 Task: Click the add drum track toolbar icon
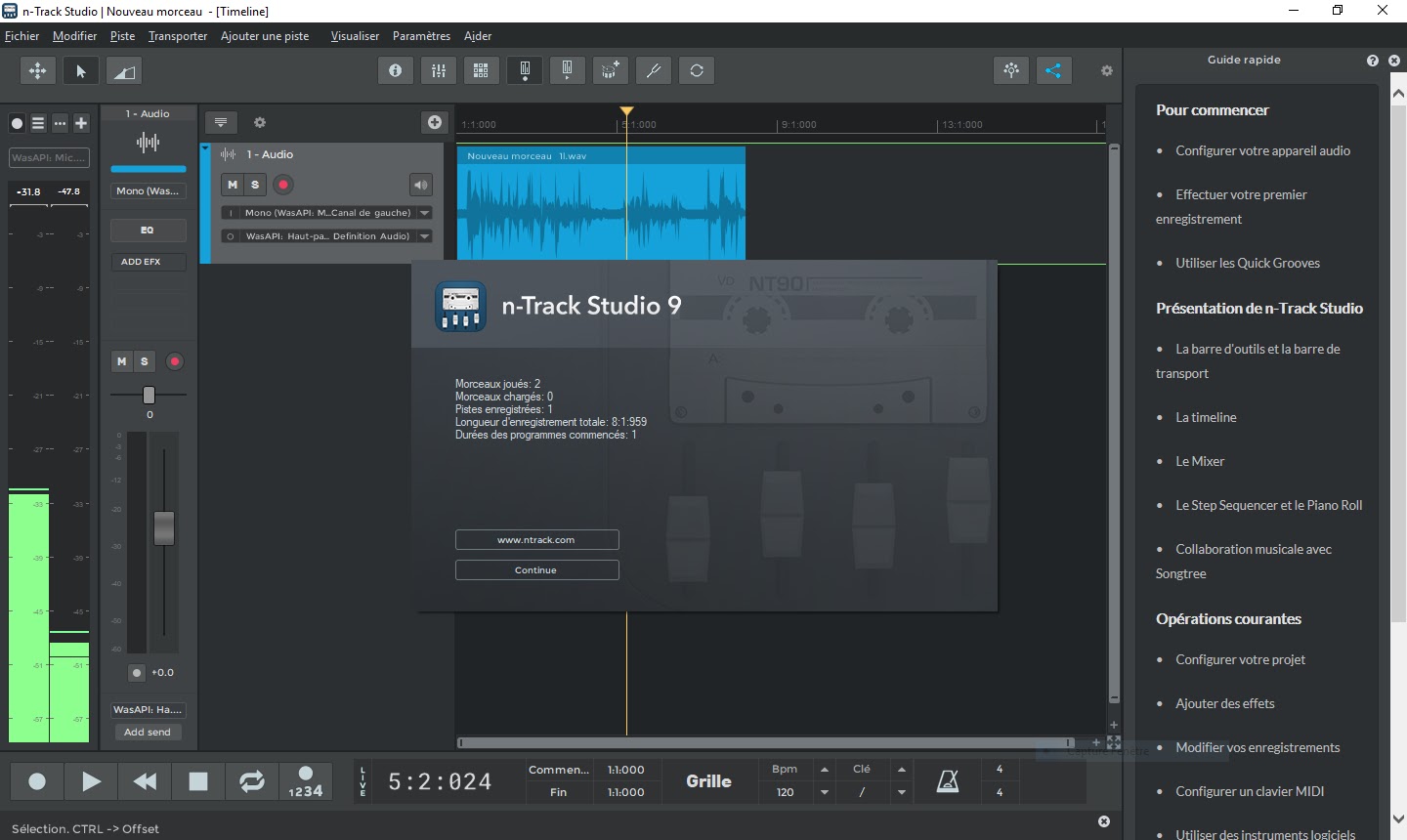click(x=611, y=70)
